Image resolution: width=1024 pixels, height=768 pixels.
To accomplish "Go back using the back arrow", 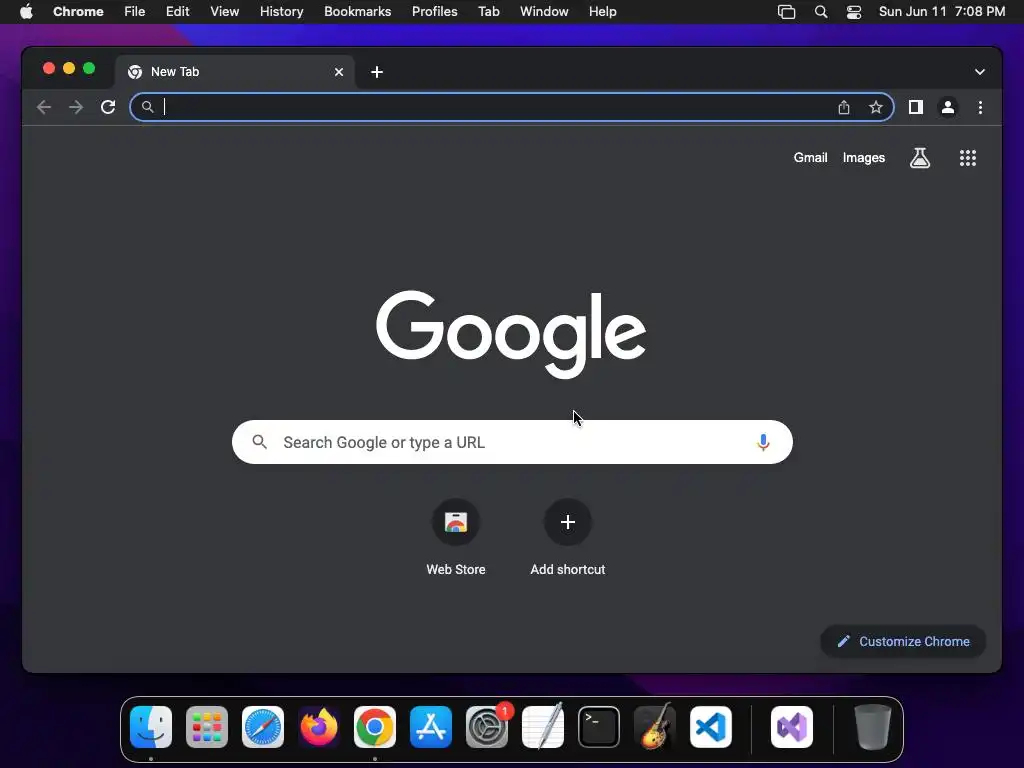I will point(44,107).
